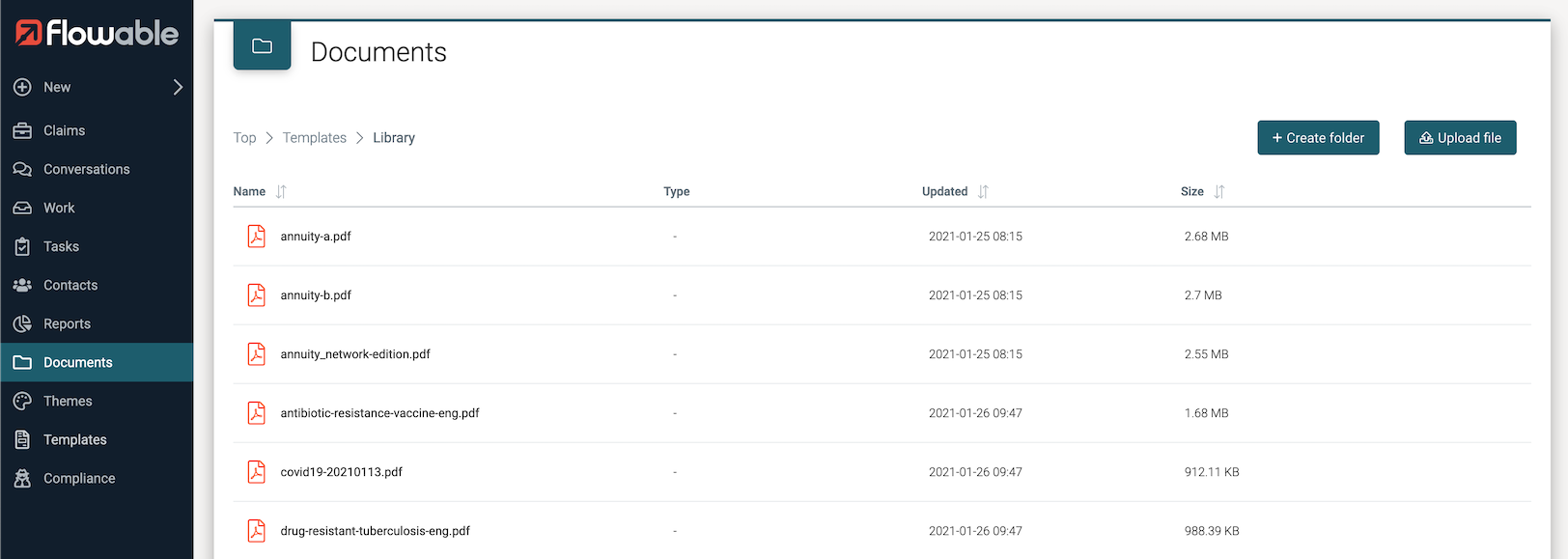
Task: Select Documents in the sidebar menu
Action: pos(77,362)
